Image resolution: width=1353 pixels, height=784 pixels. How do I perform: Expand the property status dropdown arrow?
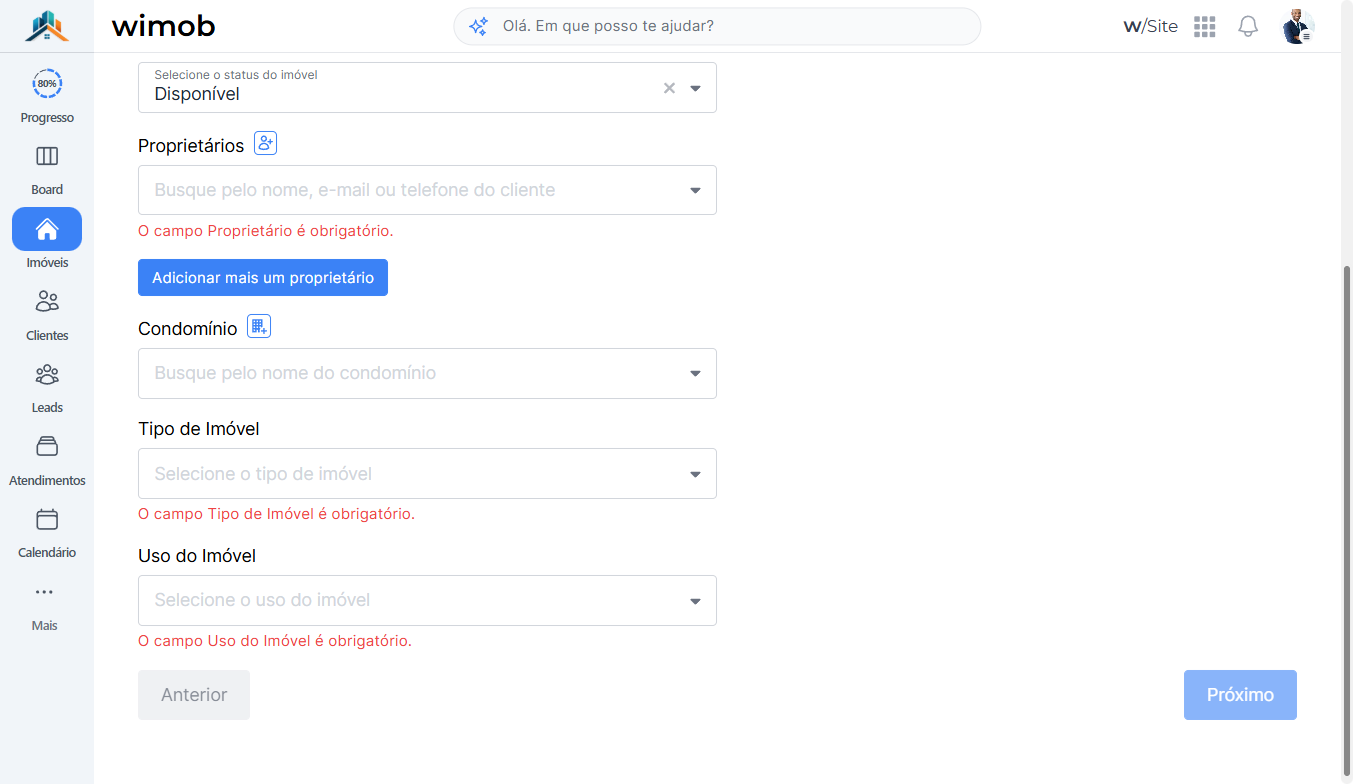click(696, 88)
